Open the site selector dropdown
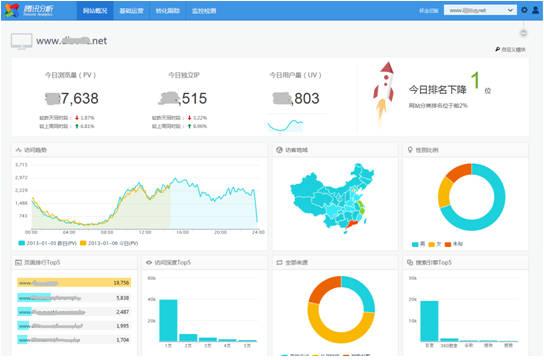 pyautogui.click(x=480, y=10)
